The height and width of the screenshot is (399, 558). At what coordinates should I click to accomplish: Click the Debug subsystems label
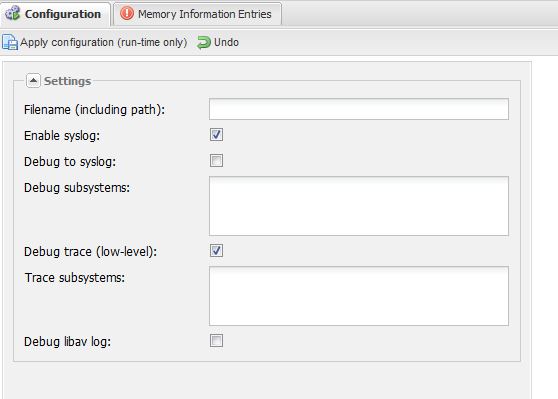77,188
